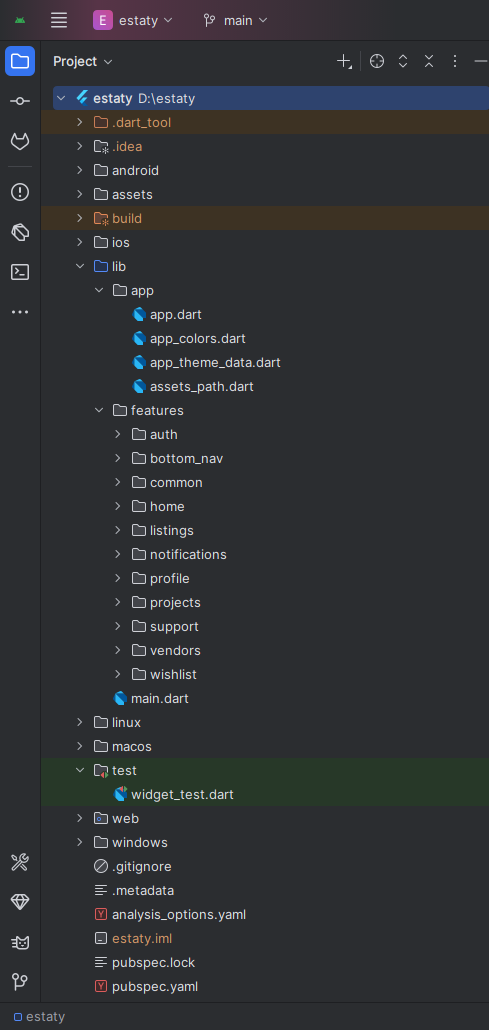The image size is (489, 1030).
Task: Open Project panel options menu
Action: [x=455, y=61]
